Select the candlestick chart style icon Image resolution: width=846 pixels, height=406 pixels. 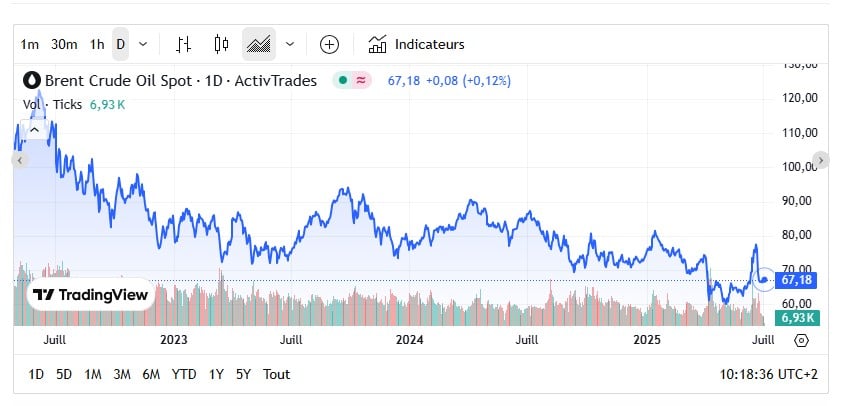221,44
